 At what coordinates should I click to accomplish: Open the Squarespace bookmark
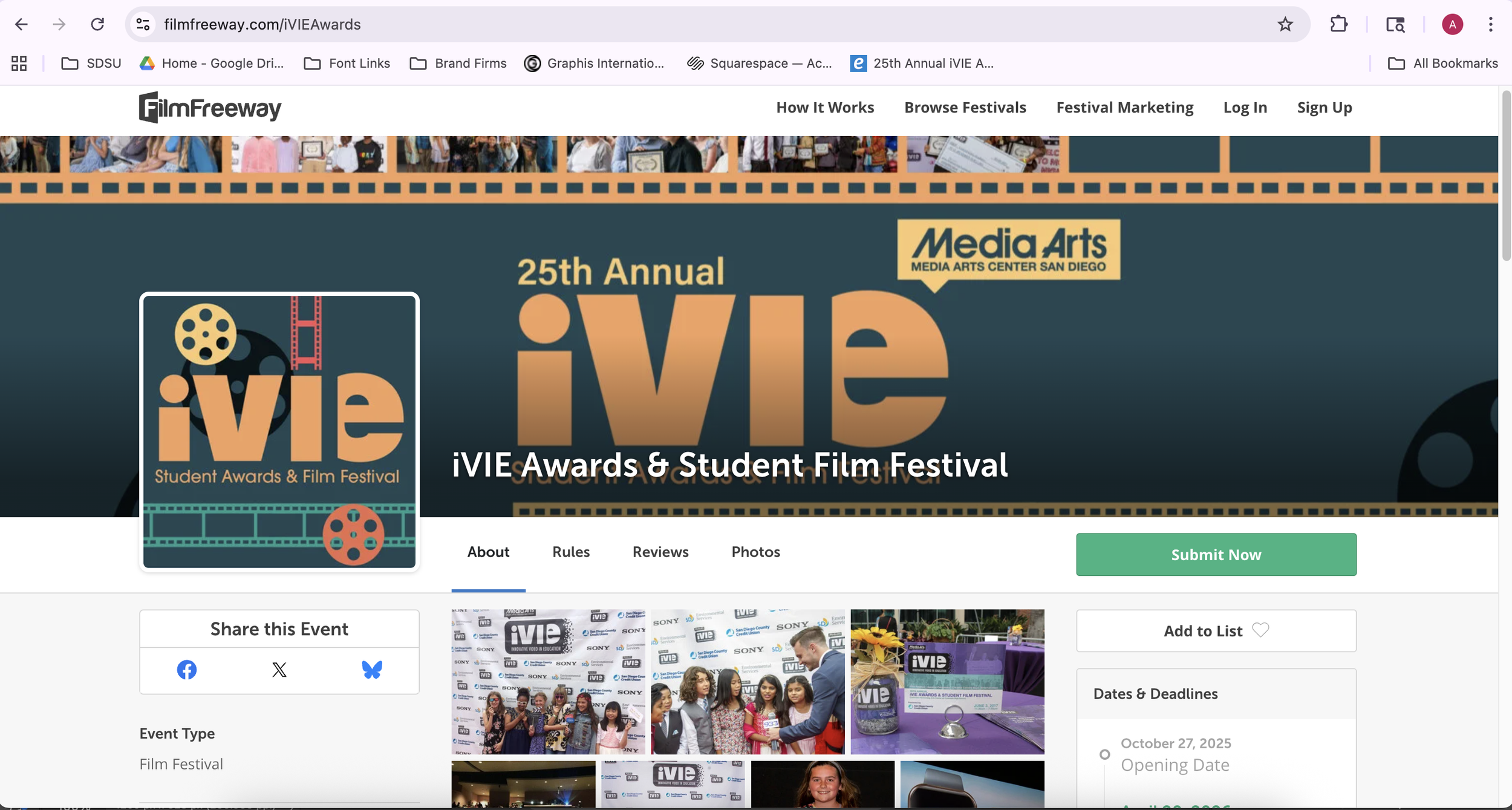[760, 64]
